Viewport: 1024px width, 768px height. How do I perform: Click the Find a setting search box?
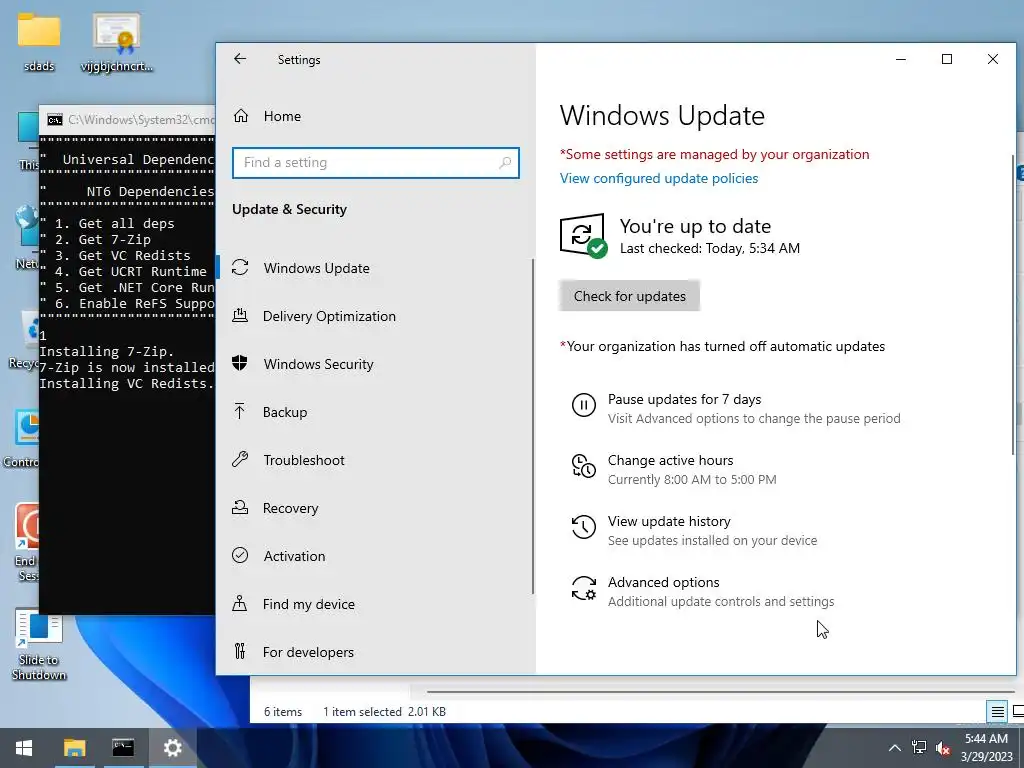click(376, 163)
